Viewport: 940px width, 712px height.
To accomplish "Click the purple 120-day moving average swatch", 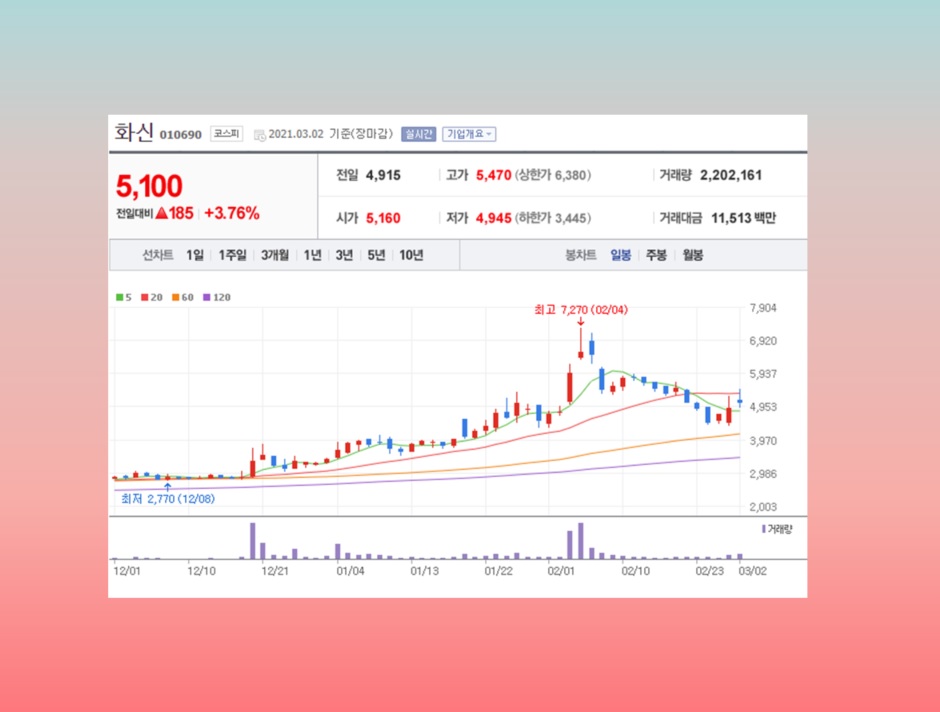I will coord(207,297).
